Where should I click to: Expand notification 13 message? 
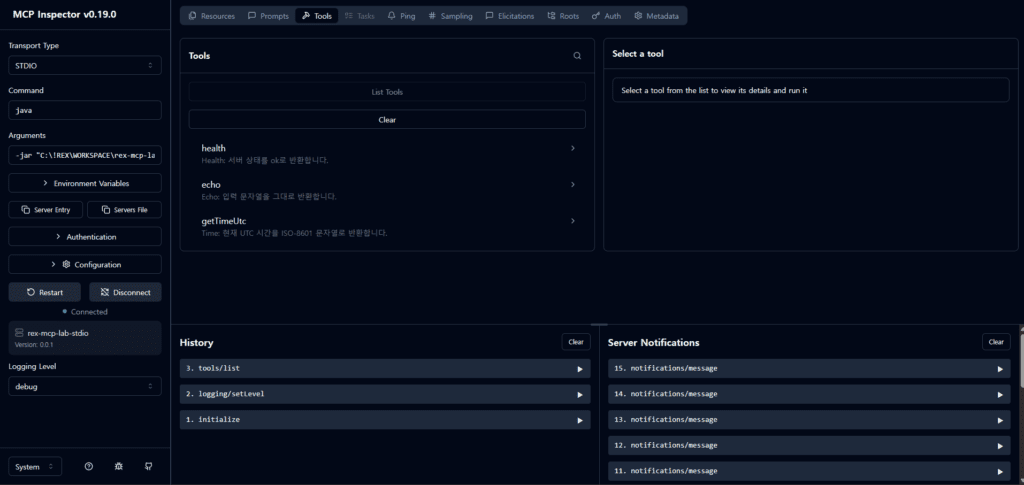[809, 420]
